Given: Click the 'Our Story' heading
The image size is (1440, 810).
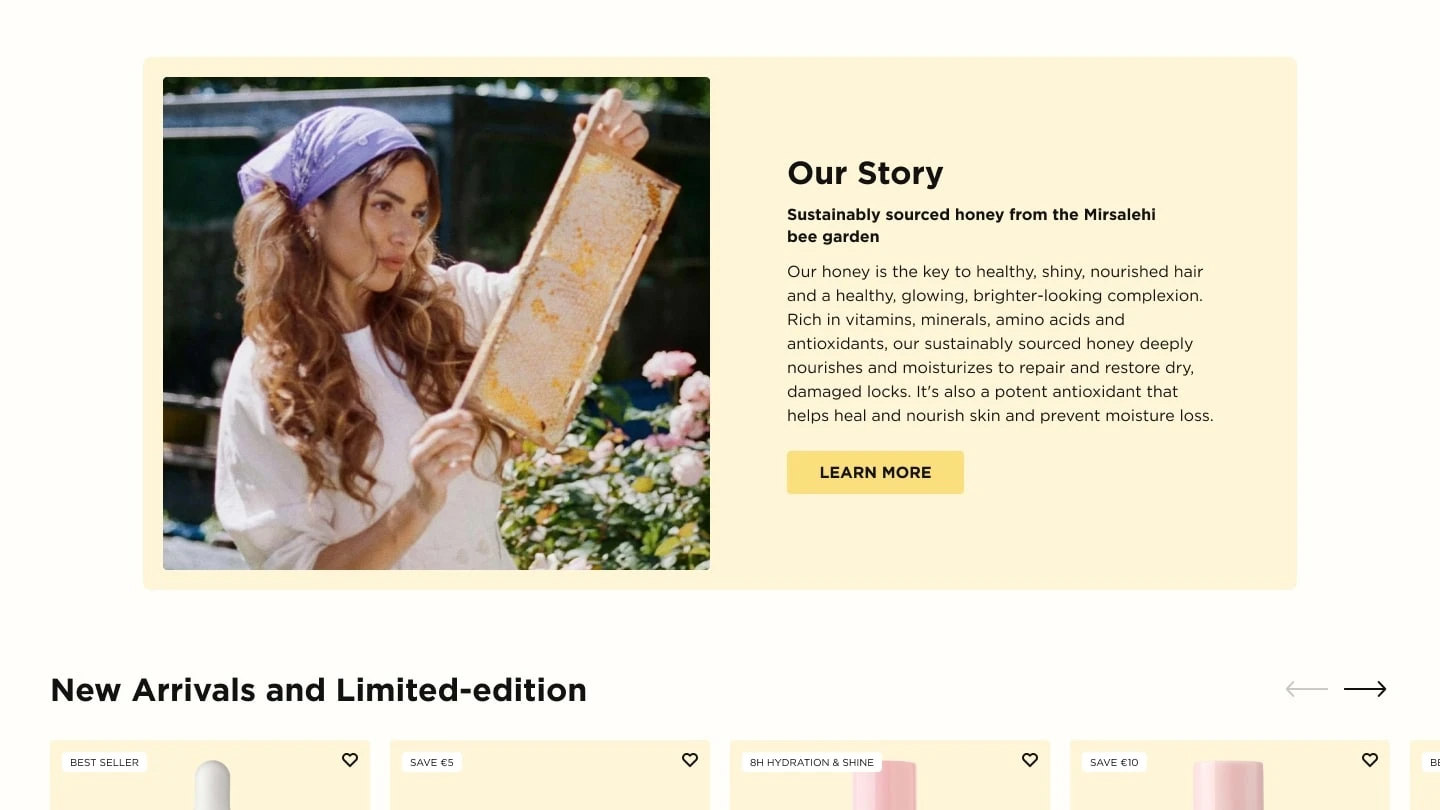Looking at the screenshot, I should click(x=865, y=173).
